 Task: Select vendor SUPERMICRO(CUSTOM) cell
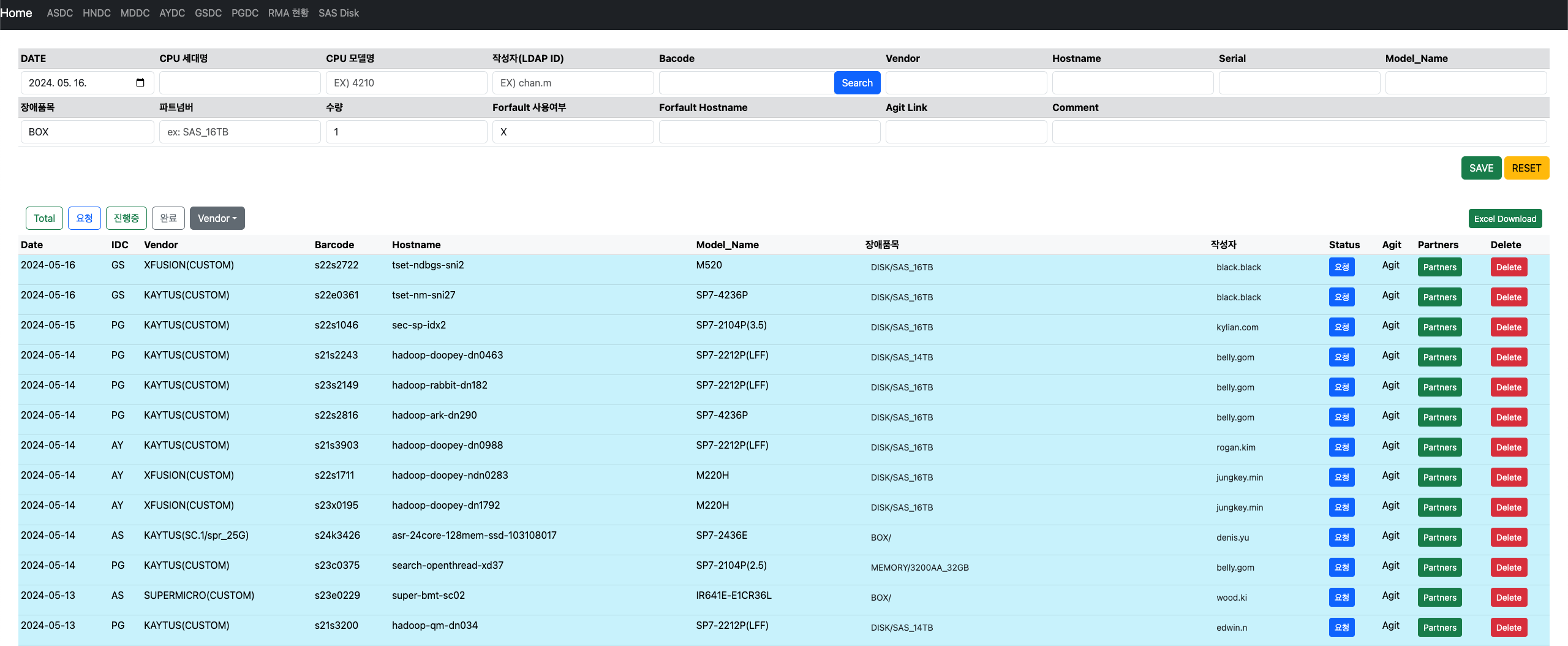click(x=198, y=595)
